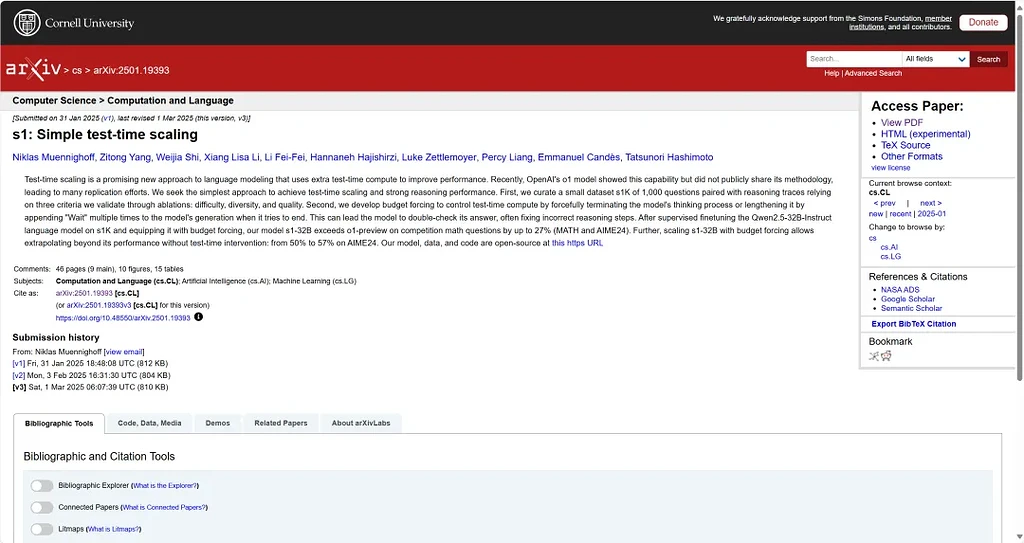Turn on the Litmaps toggle
Screen dimensions: 1024x543
tap(41, 529)
